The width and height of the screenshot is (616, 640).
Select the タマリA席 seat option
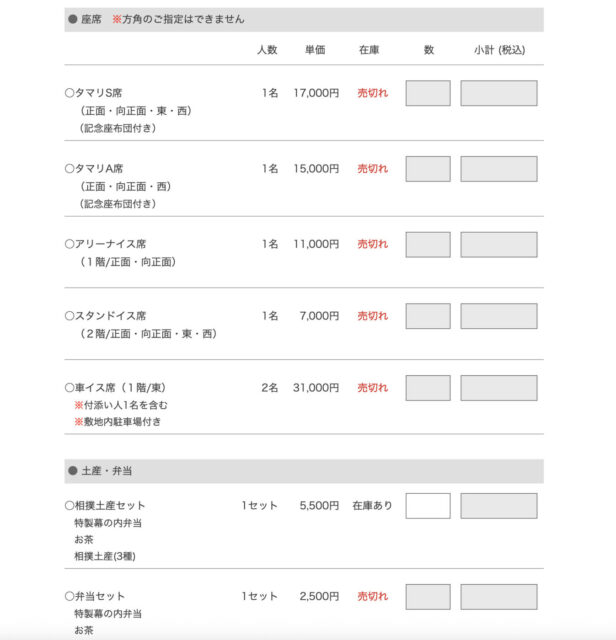(x=70, y=169)
